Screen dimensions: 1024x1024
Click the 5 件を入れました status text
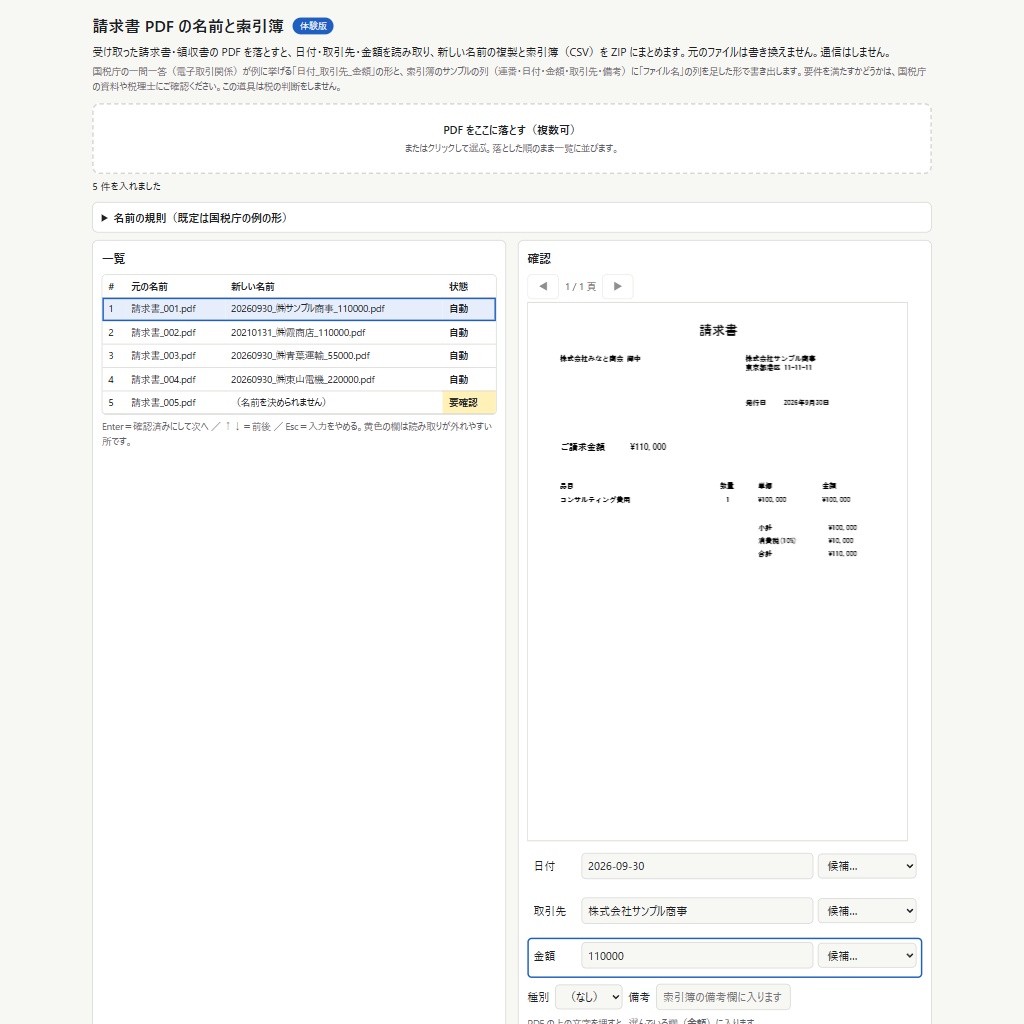(x=127, y=186)
